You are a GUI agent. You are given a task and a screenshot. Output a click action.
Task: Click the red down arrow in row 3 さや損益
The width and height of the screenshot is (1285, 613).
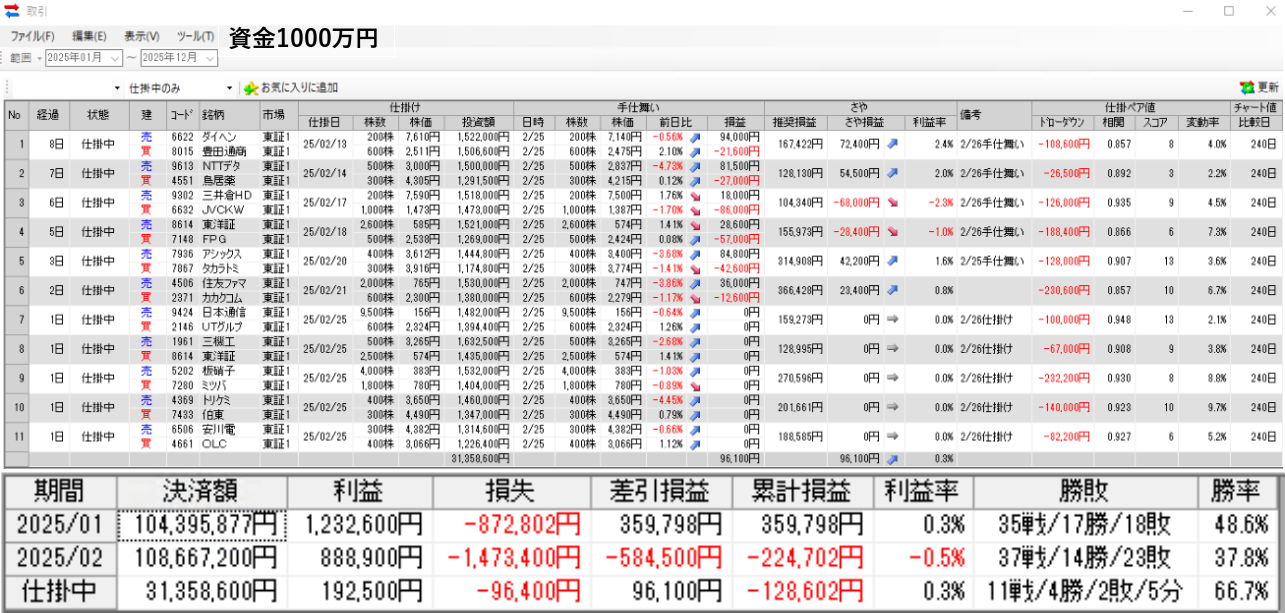point(892,202)
